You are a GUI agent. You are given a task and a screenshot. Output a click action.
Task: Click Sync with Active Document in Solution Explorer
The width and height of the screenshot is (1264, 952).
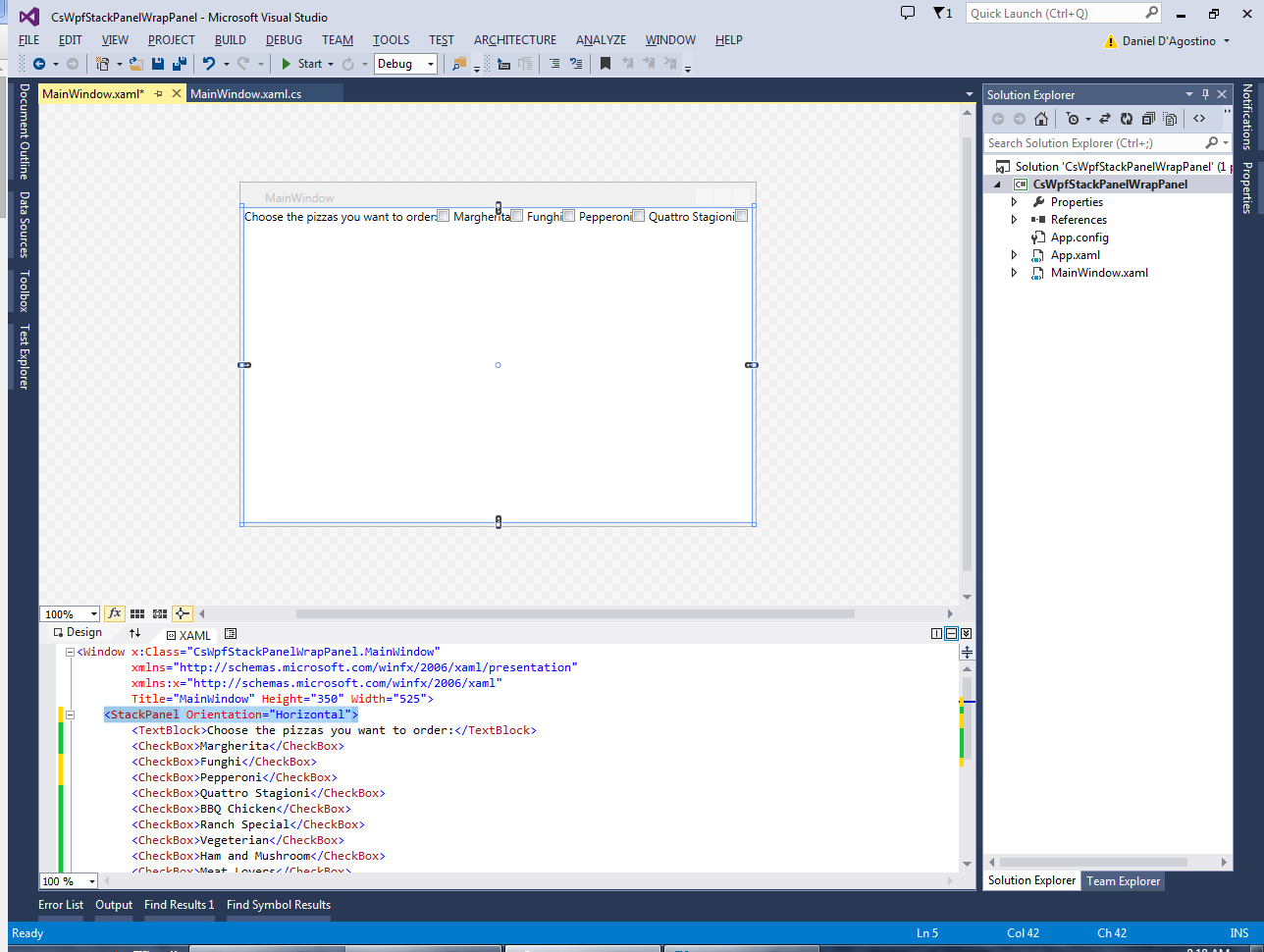coord(1105,119)
